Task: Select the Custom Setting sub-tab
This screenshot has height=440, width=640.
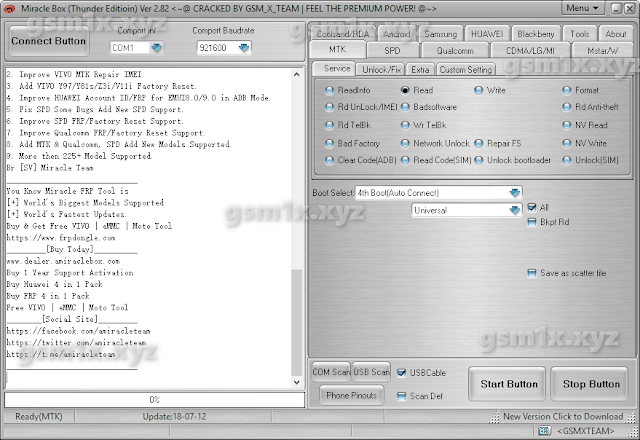Action: pyautogui.click(x=466, y=70)
